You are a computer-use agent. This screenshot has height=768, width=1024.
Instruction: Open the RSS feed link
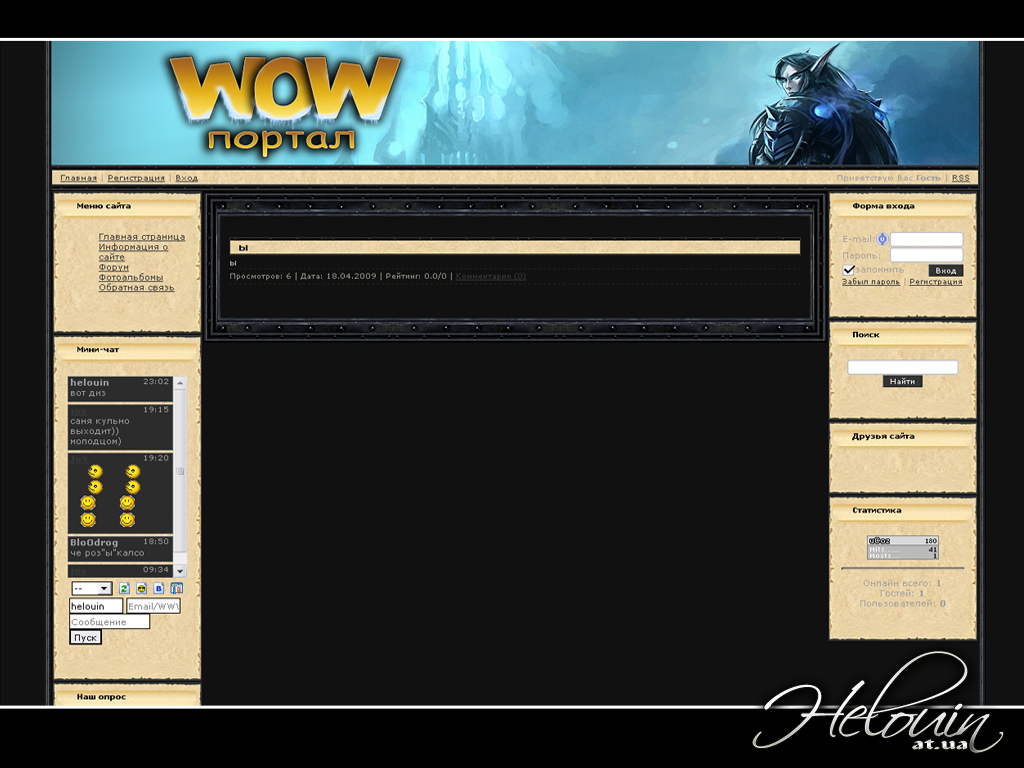point(960,178)
